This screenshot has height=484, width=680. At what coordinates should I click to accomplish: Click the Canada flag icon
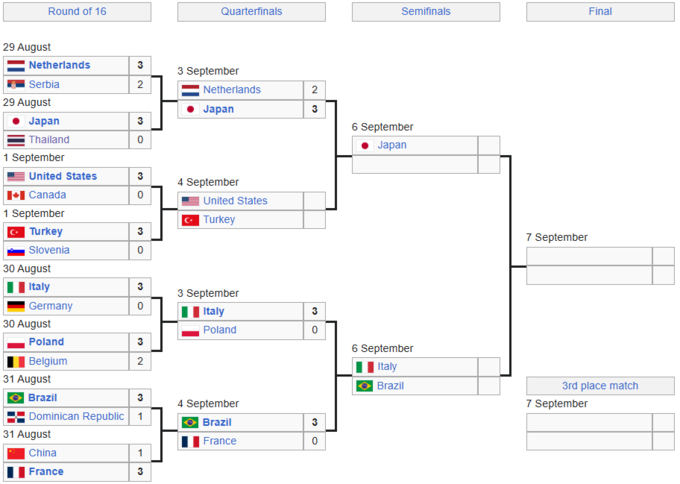click(x=15, y=195)
